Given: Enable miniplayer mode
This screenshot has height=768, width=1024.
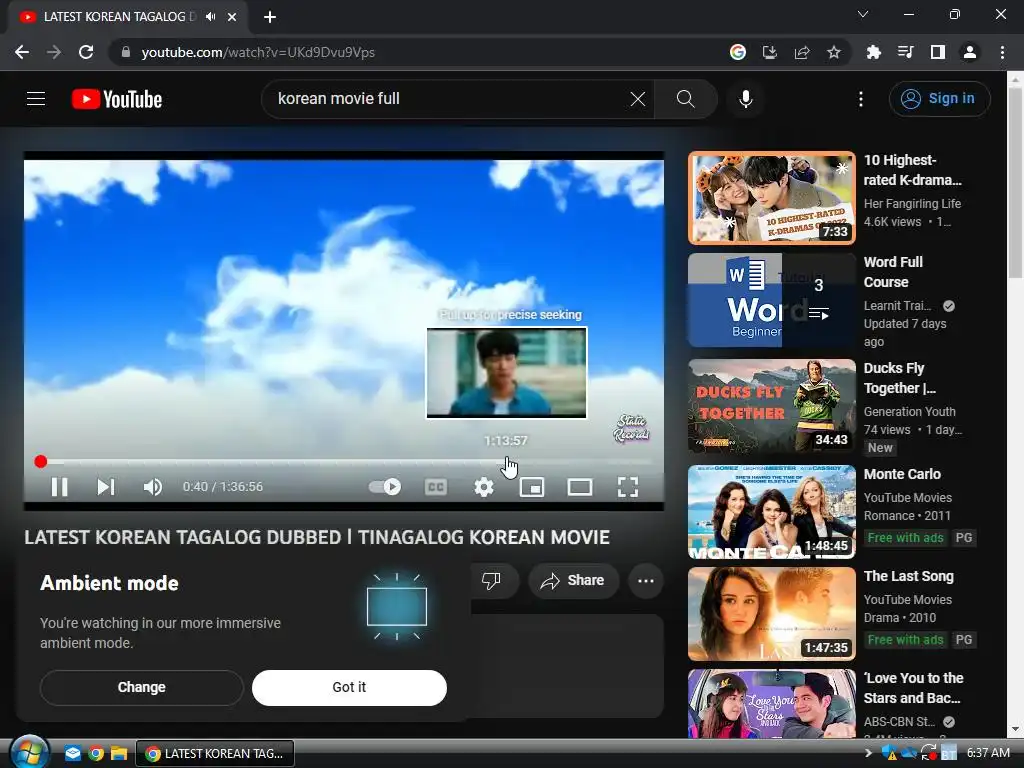Looking at the screenshot, I should (532, 487).
